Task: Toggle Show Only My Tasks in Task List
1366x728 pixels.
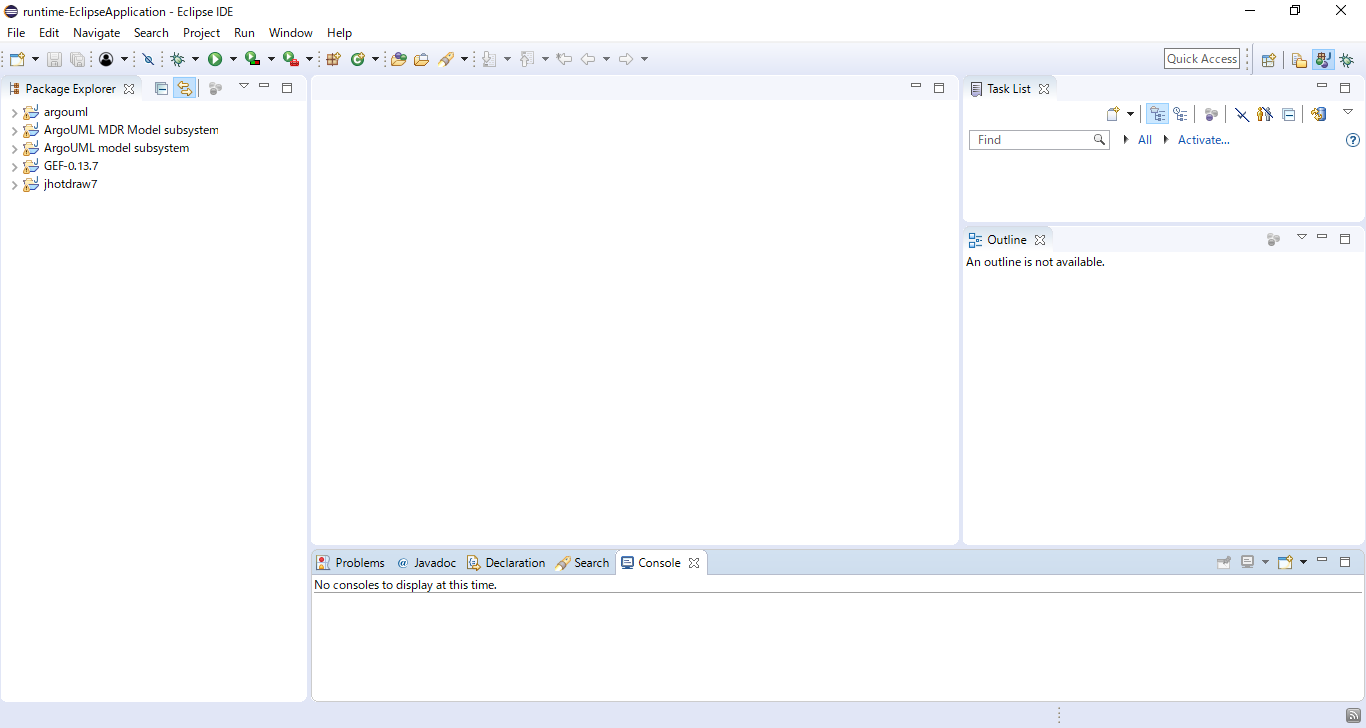Action: coord(1265,114)
